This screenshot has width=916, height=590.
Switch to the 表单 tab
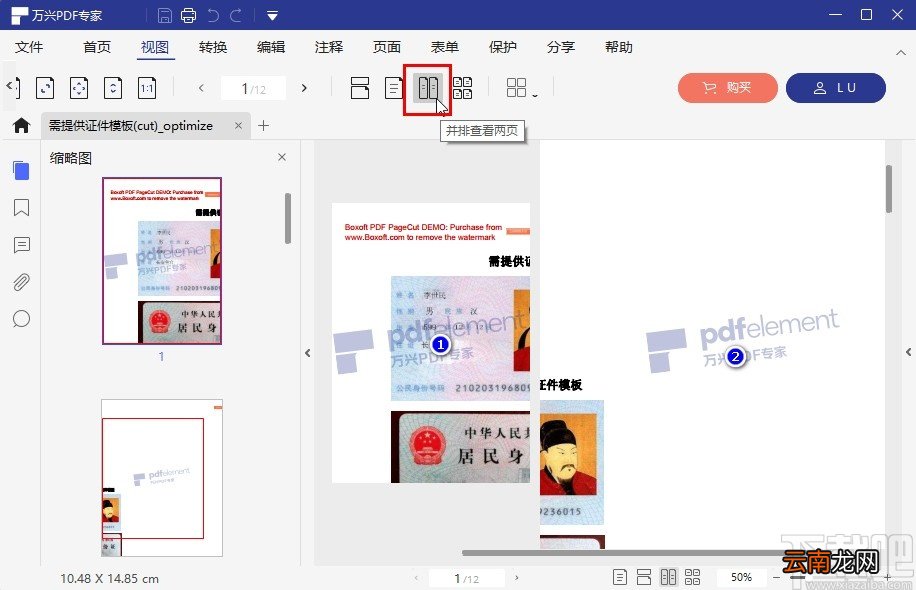tap(445, 47)
